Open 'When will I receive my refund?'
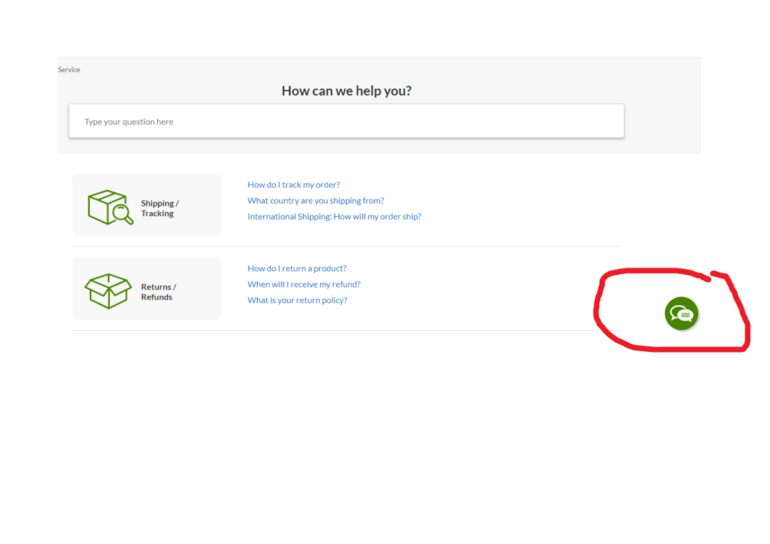The height and width of the screenshot is (544, 770). (304, 285)
